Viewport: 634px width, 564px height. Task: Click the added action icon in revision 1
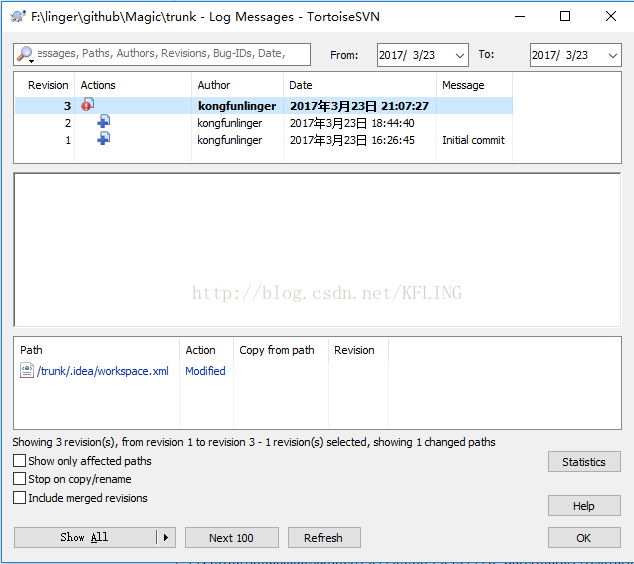[x=104, y=138]
